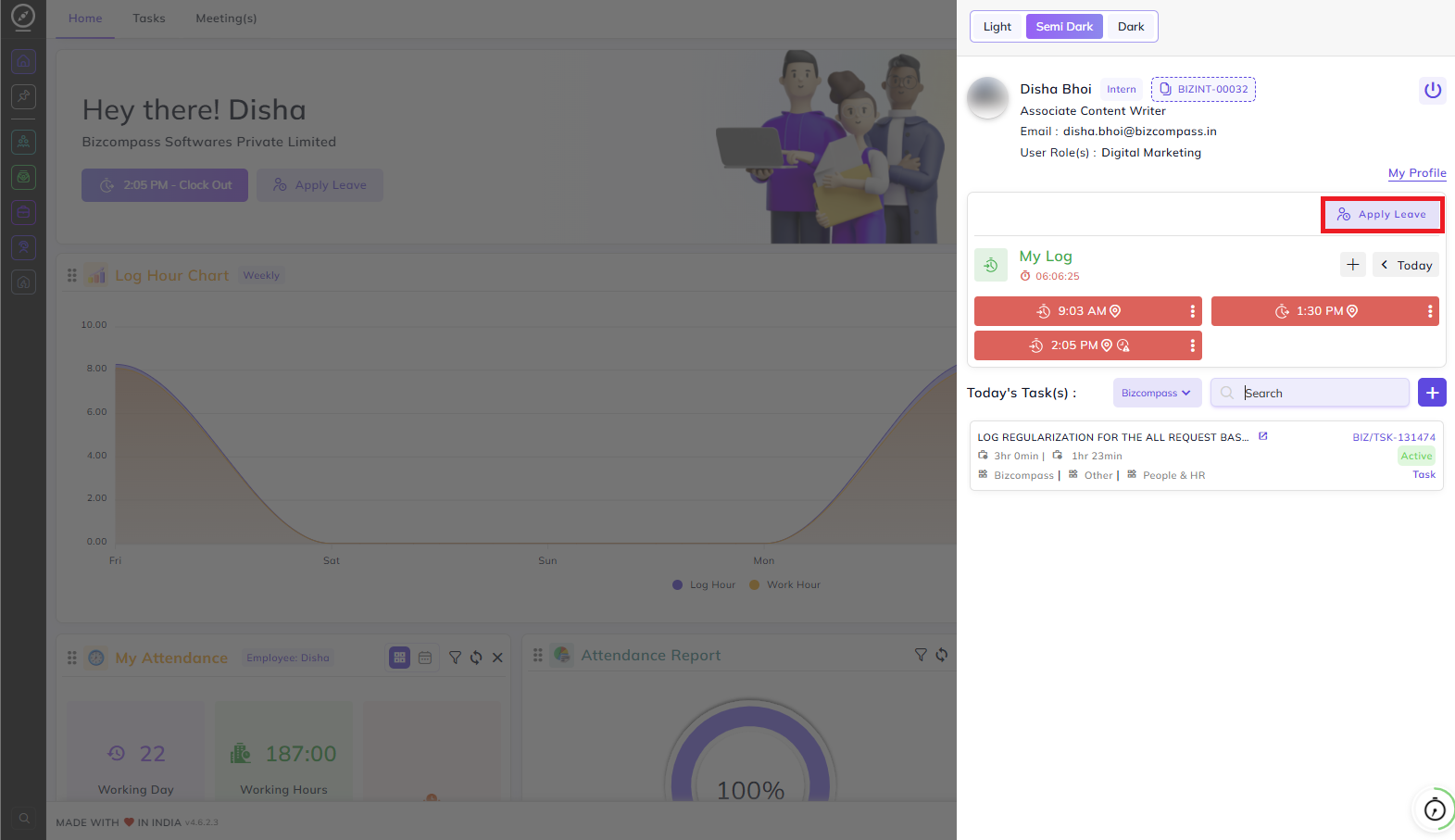The height and width of the screenshot is (840, 1455).
Task: Click the 187:00 Working Hours card
Action: click(283, 751)
